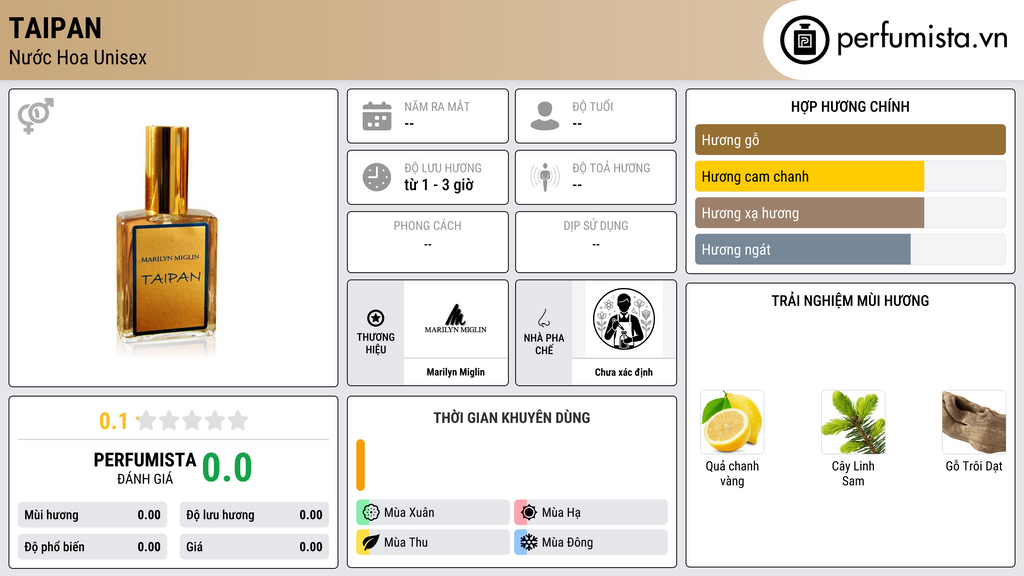The width and height of the screenshot is (1024, 576).
Task: Click the Giá 0.00 score row
Action: pyautogui.click(x=254, y=547)
